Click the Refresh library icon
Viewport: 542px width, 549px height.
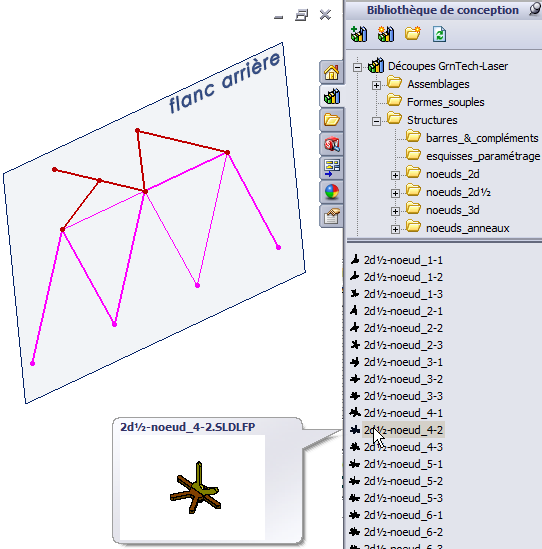tap(439, 34)
